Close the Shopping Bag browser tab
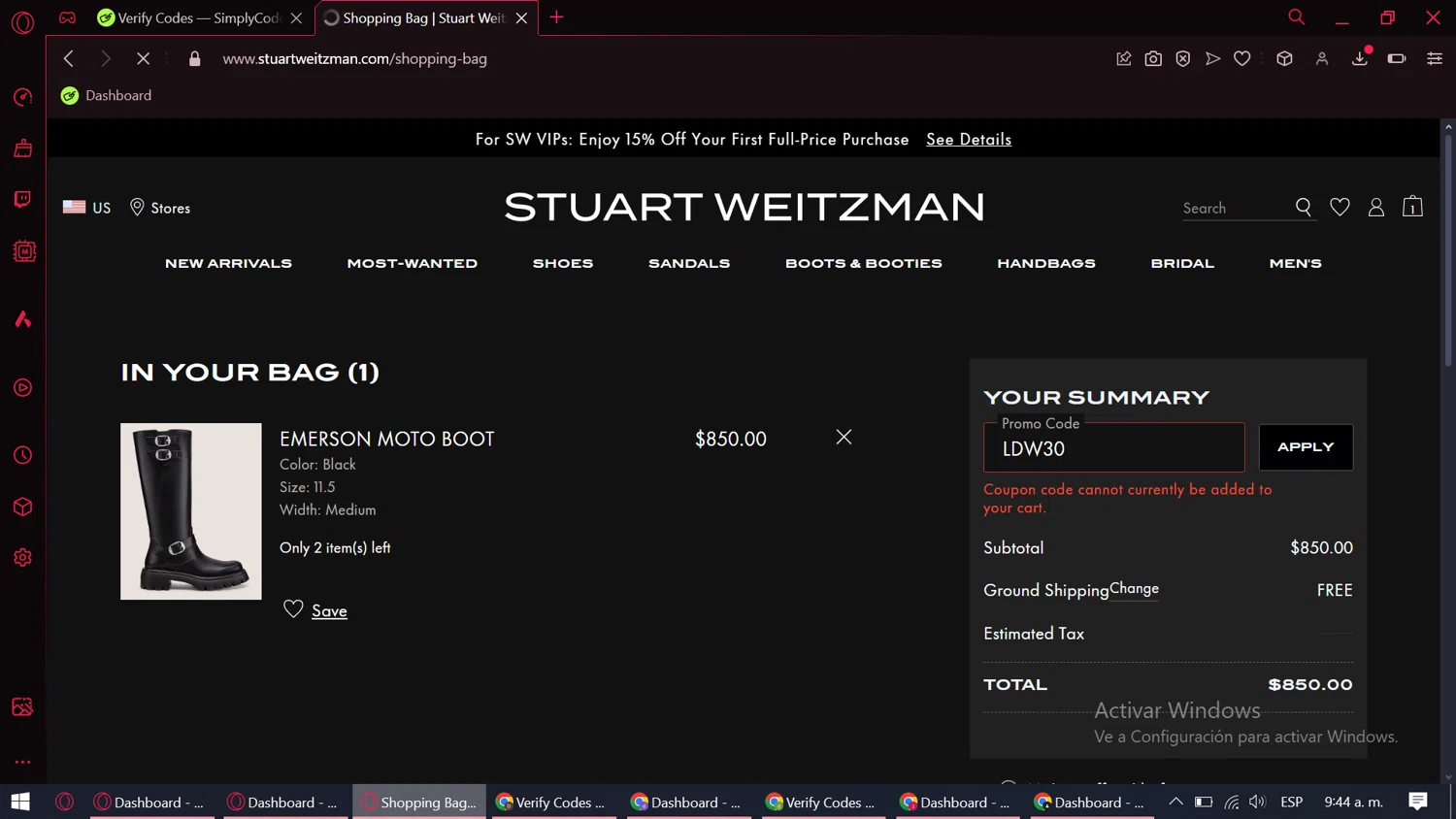Image resolution: width=1456 pixels, height=819 pixels. pyautogui.click(x=521, y=17)
